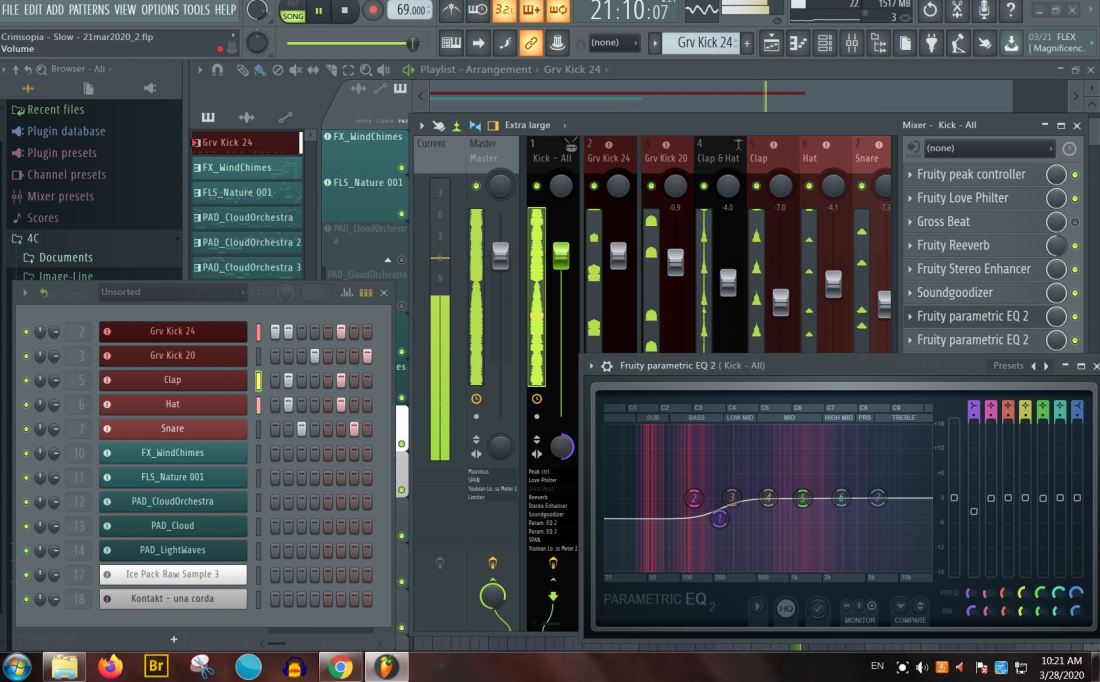Click the record button in transport bar
This screenshot has width=1100, height=682.
(373, 11)
